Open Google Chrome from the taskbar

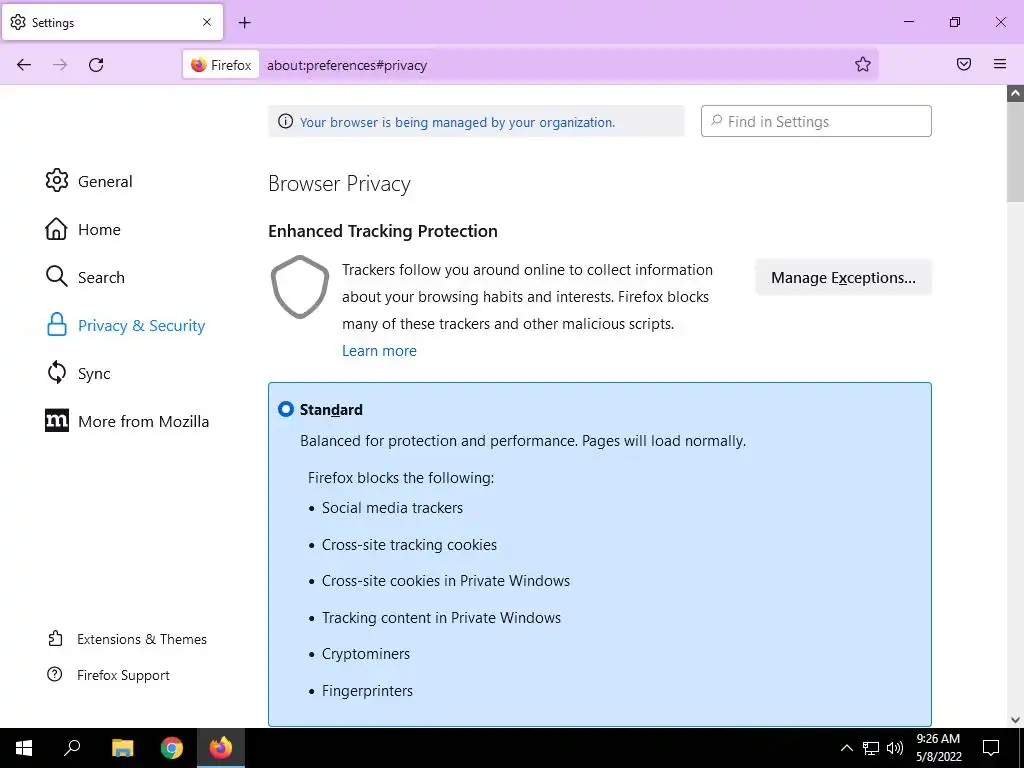pos(172,748)
